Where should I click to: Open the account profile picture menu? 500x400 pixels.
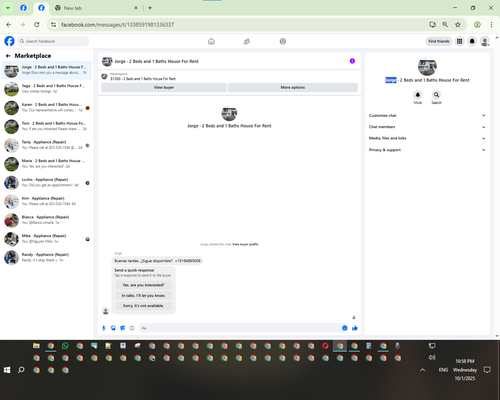point(485,41)
